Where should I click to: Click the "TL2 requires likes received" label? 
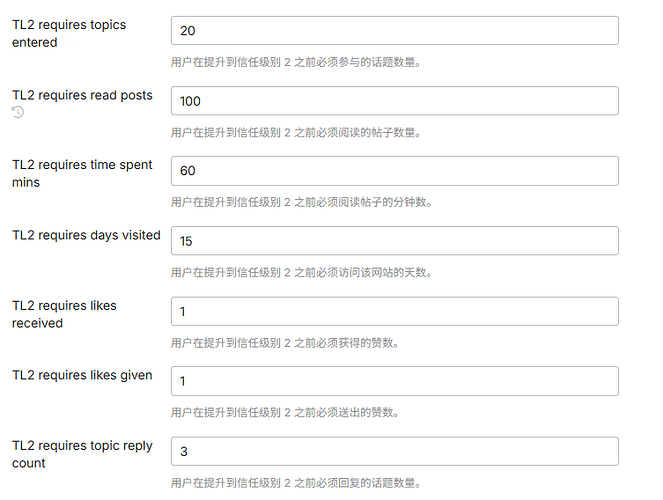click(x=64, y=314)
